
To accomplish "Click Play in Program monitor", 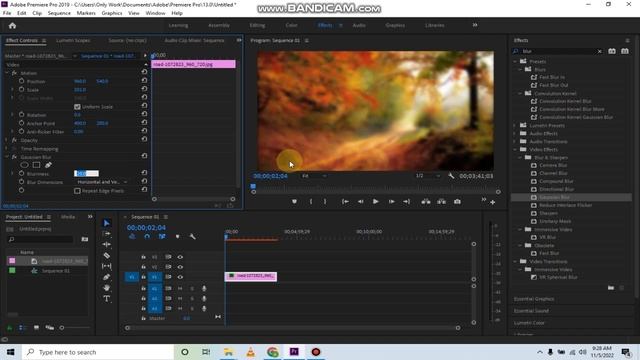I will (375, 202).
